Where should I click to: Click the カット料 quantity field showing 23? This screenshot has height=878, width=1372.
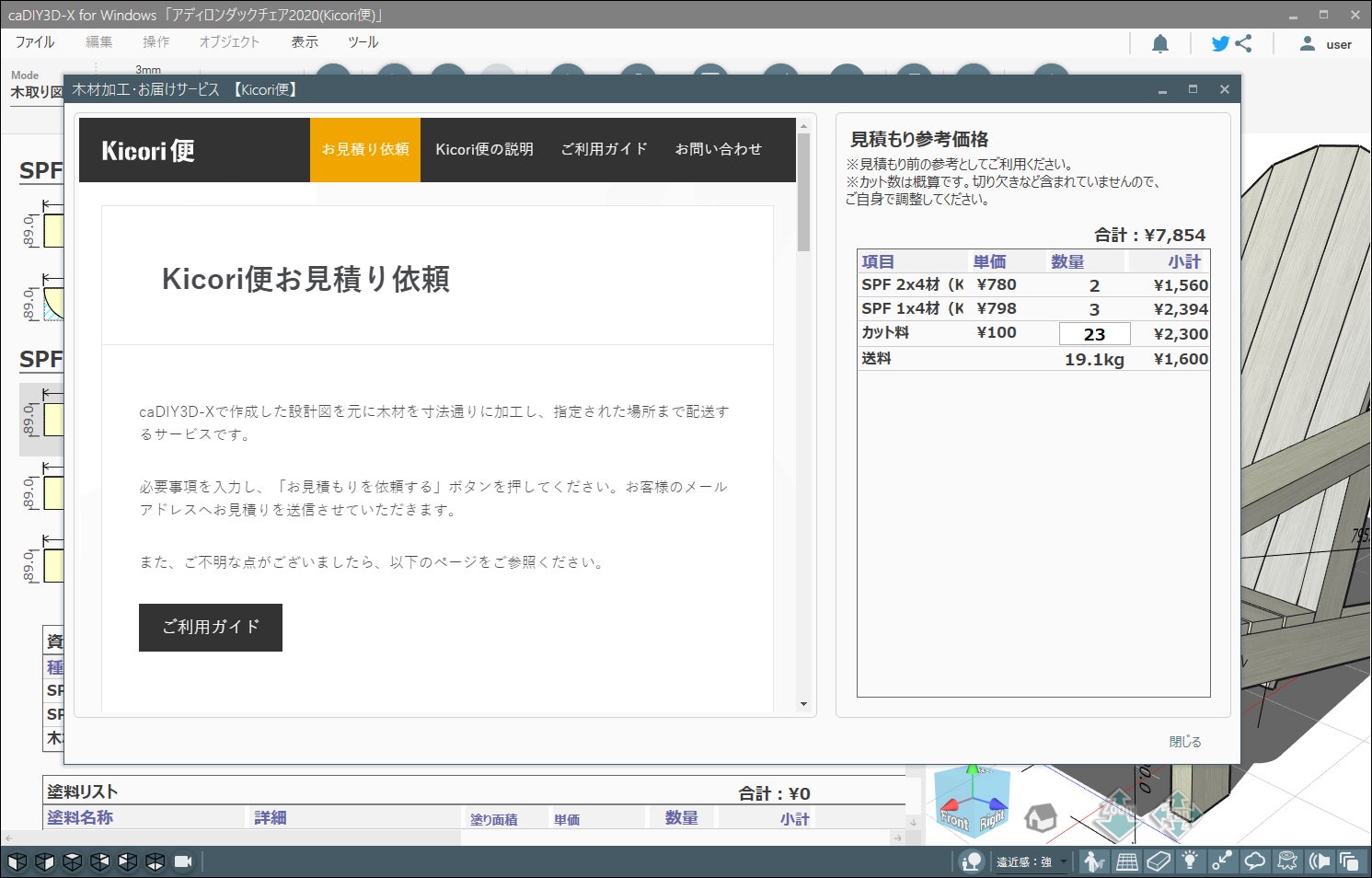pos(1094,334)
